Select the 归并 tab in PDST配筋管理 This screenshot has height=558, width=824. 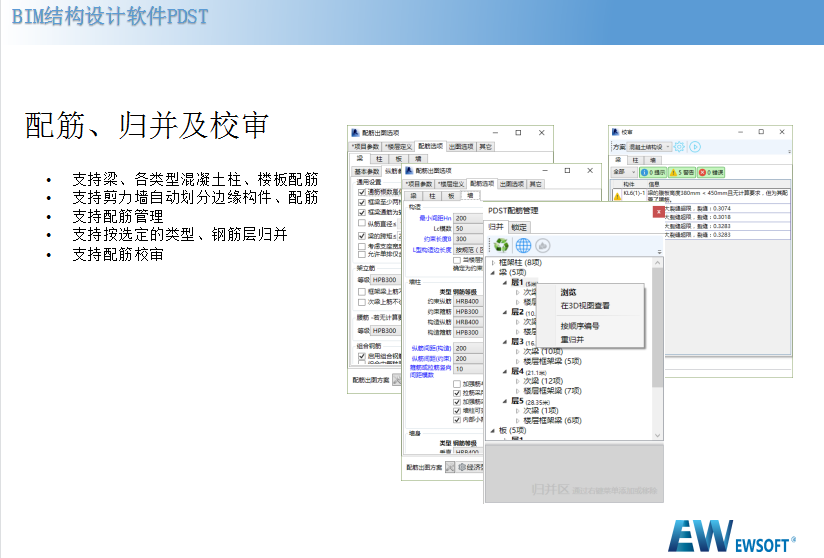(x=496, y=227)
